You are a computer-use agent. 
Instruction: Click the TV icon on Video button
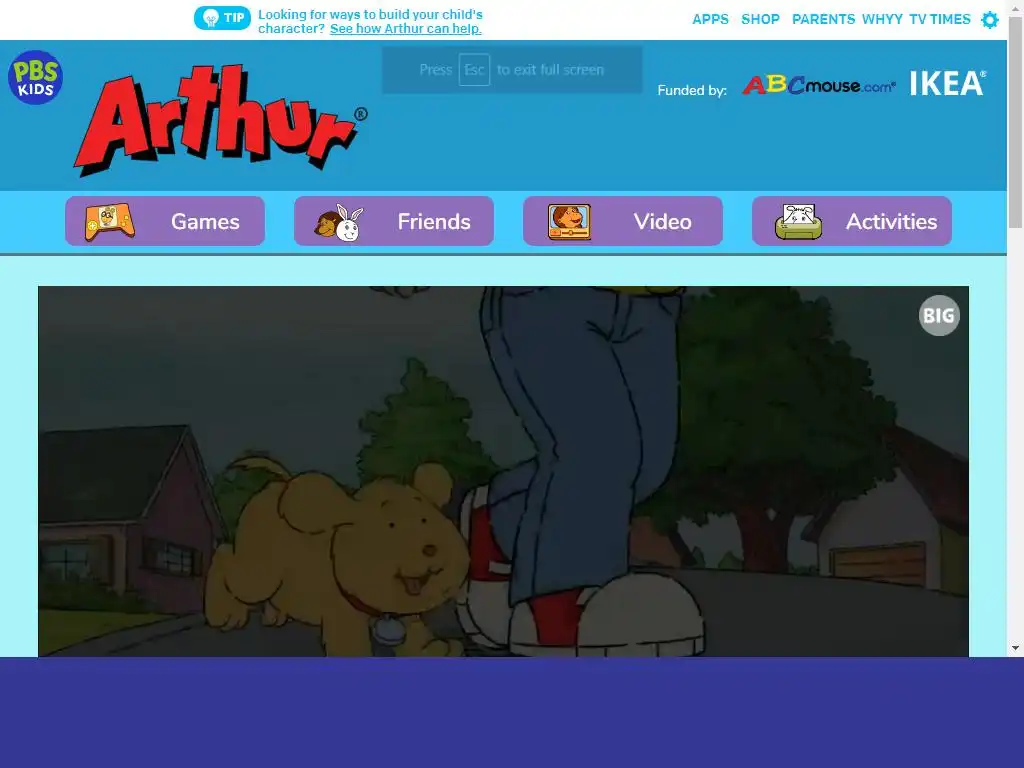click(569, 222)
